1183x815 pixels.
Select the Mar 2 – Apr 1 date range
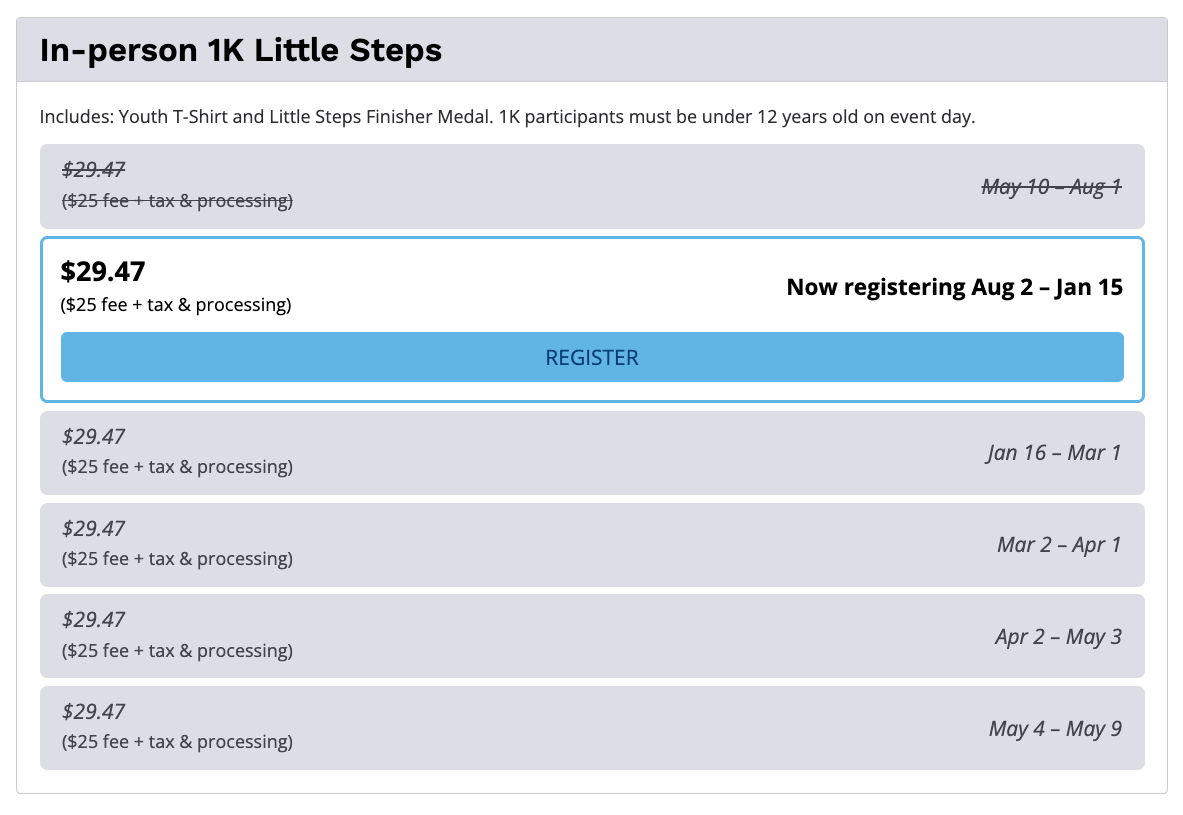1058,545
